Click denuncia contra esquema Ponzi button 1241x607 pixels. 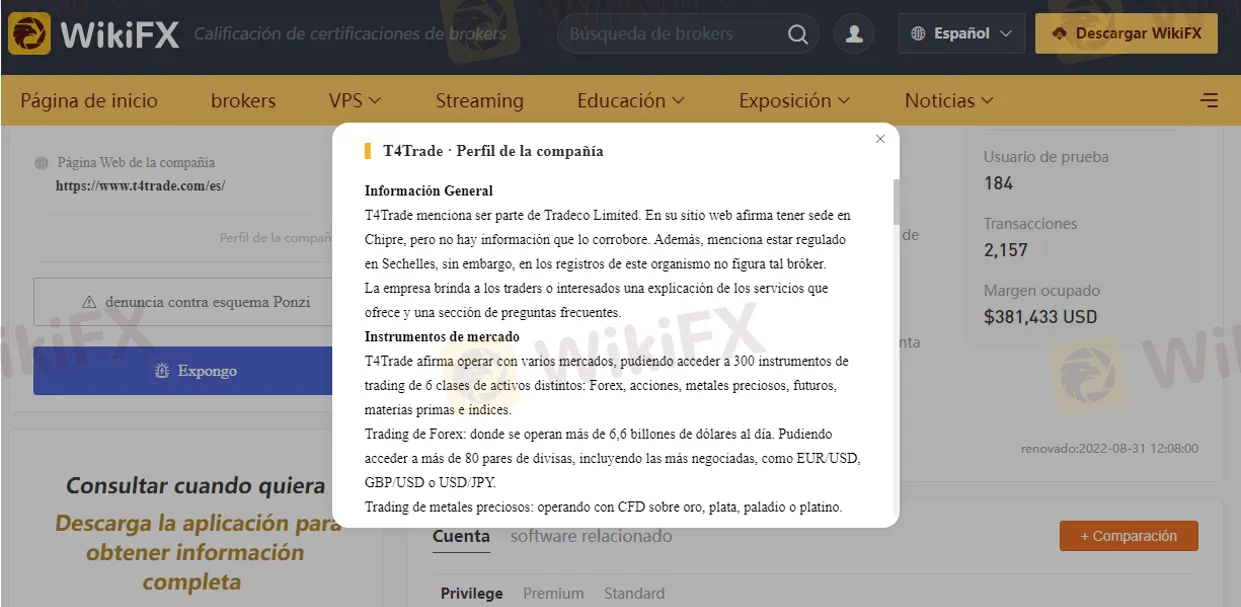[x=184, y=302]
